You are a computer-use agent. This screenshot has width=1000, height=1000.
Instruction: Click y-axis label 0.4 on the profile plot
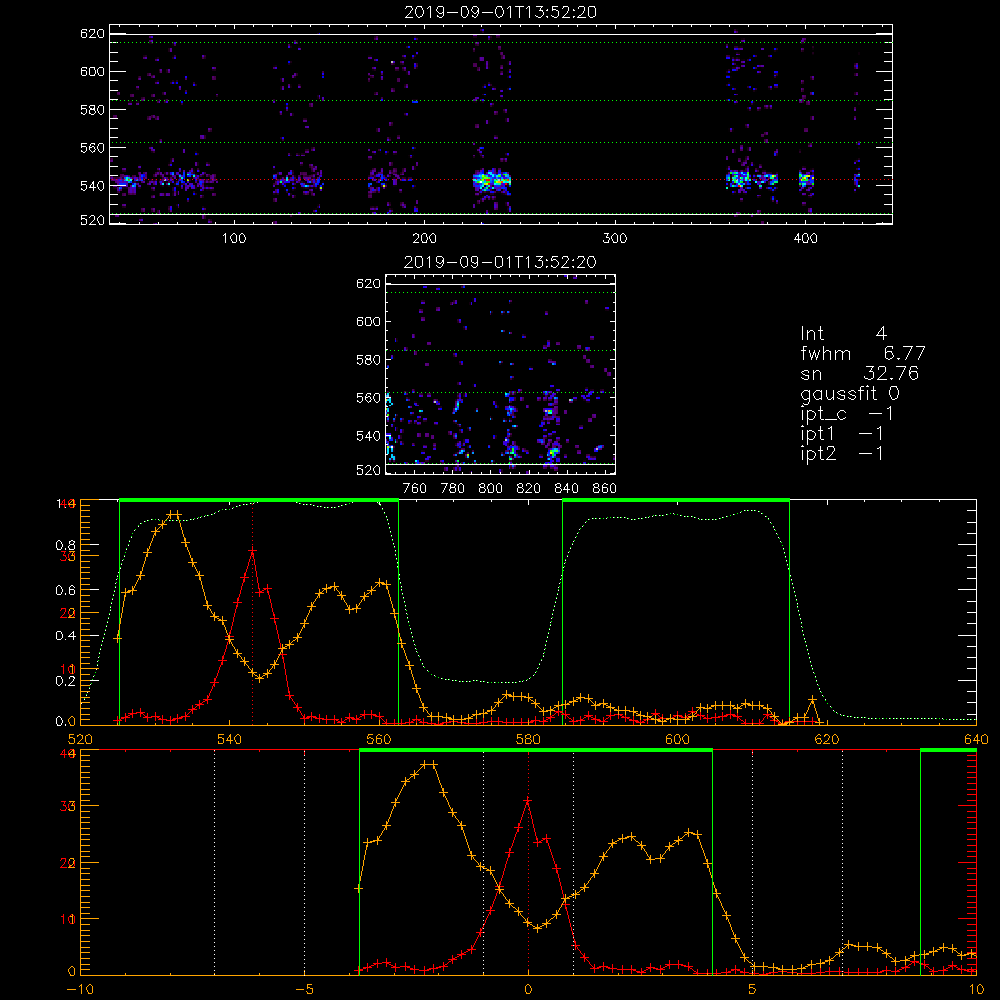tap(65, 636)
